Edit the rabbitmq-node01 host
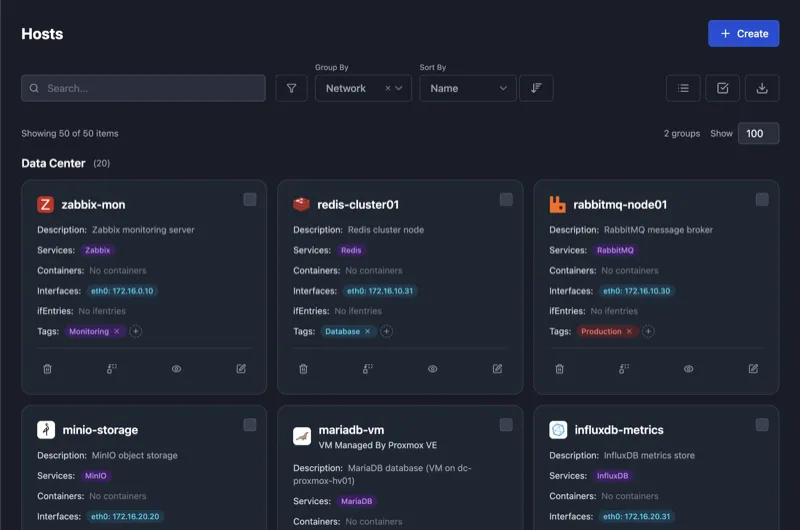 click(753, 369)
